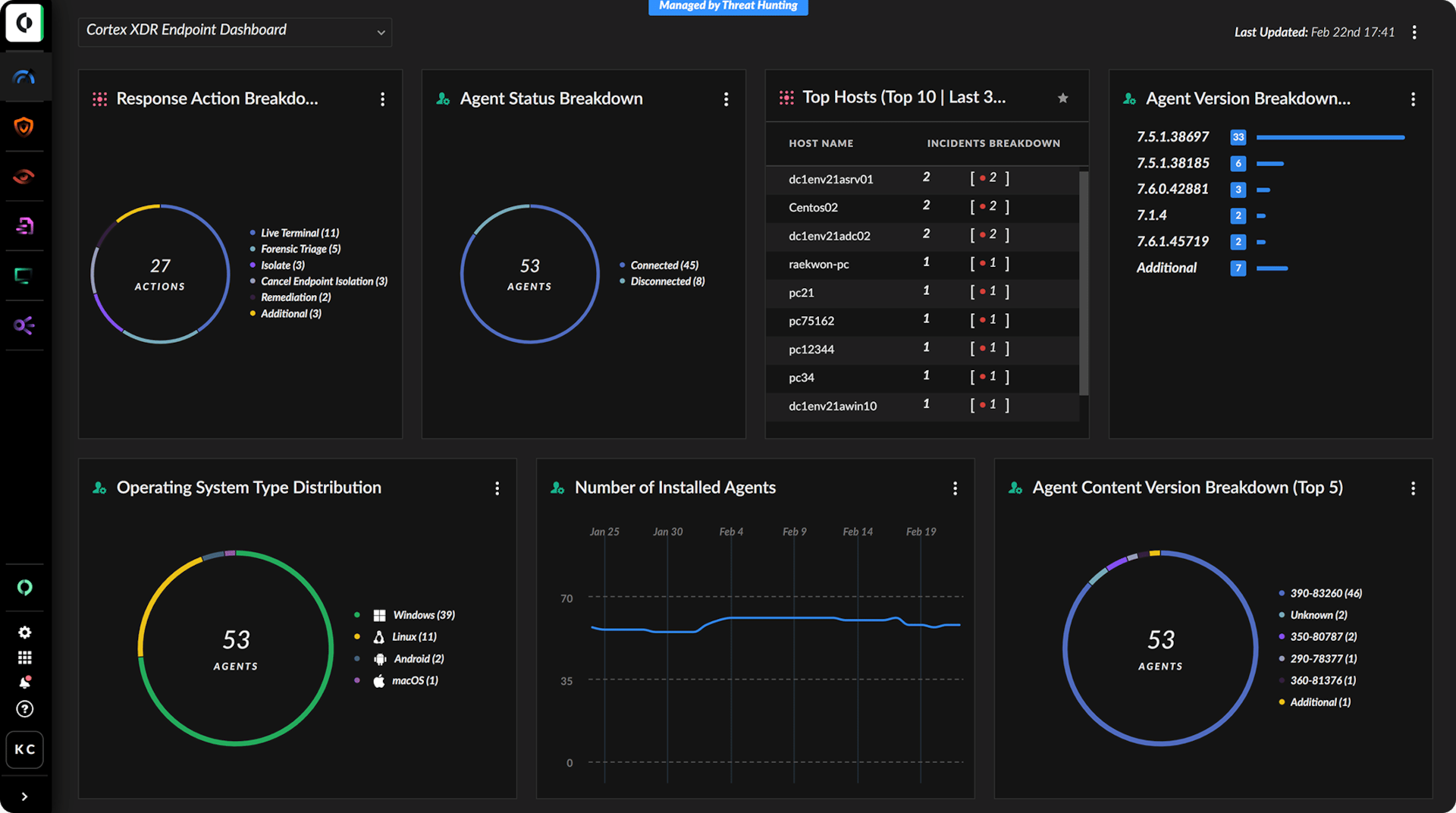Select the Windows (39) legend label
Image resolution: width=1456 pixels, height=813 pixels.
tap(424, 615)
